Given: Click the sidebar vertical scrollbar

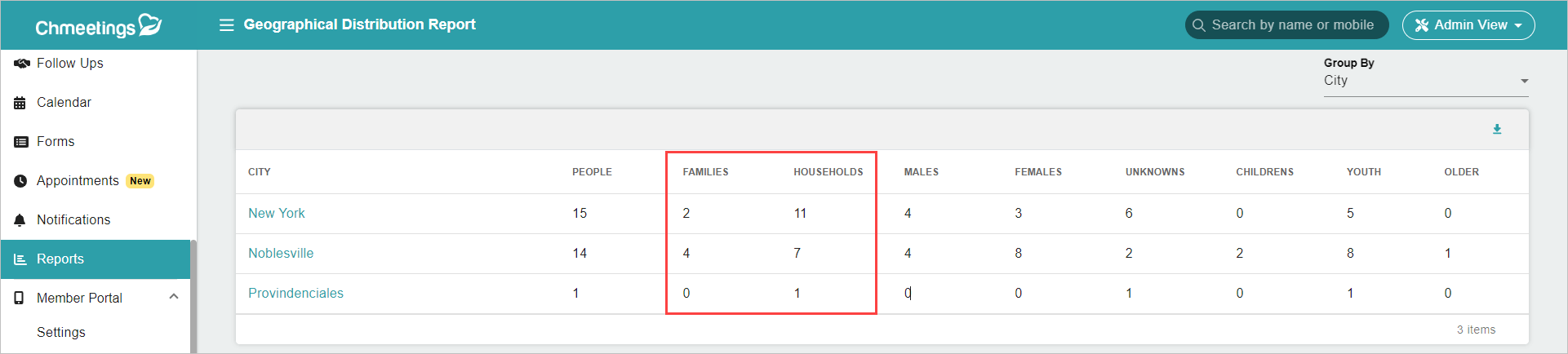Looking at the screenshot, I should click(193, 297).
